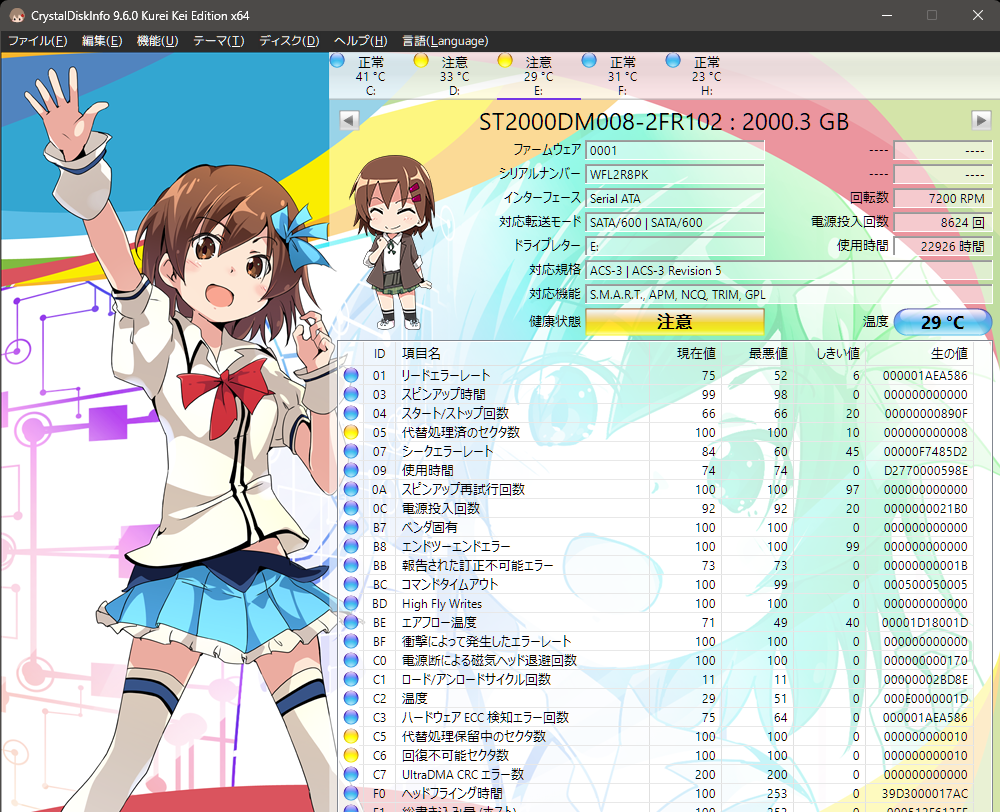Click yellow caution icon for ID C6
This screenshot has height=812, width=1000.
click(351, 755)
